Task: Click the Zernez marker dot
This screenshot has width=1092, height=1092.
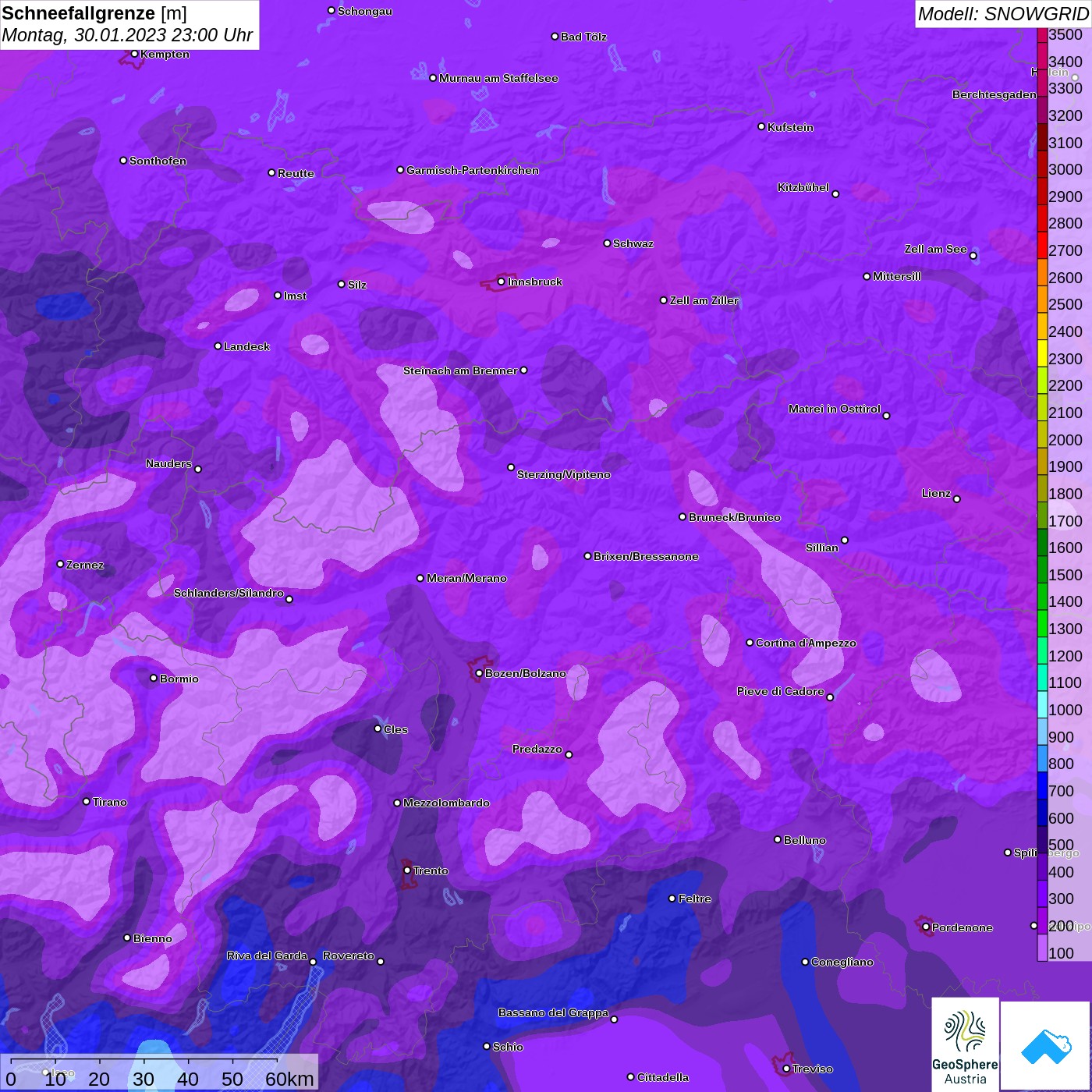Action: click(x=60, y=564)
